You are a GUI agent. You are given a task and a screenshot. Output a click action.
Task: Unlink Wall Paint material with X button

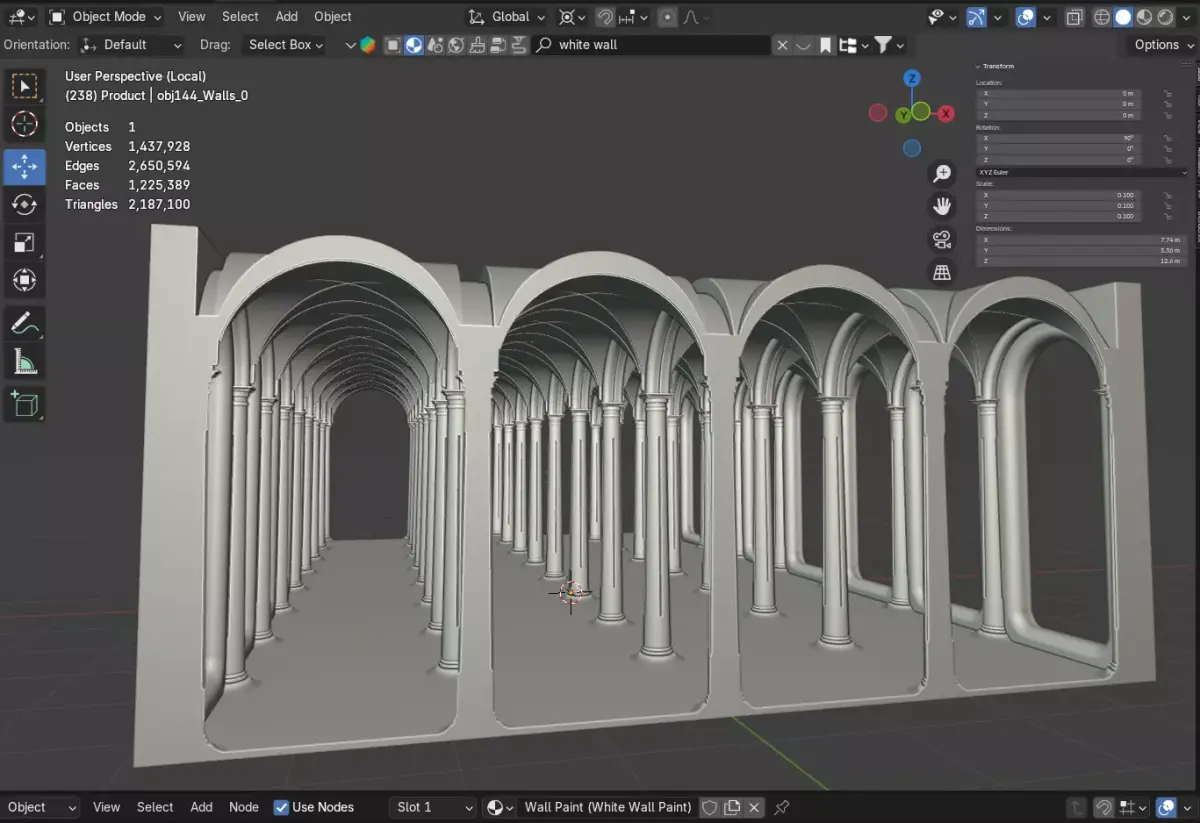coord(754,807)
